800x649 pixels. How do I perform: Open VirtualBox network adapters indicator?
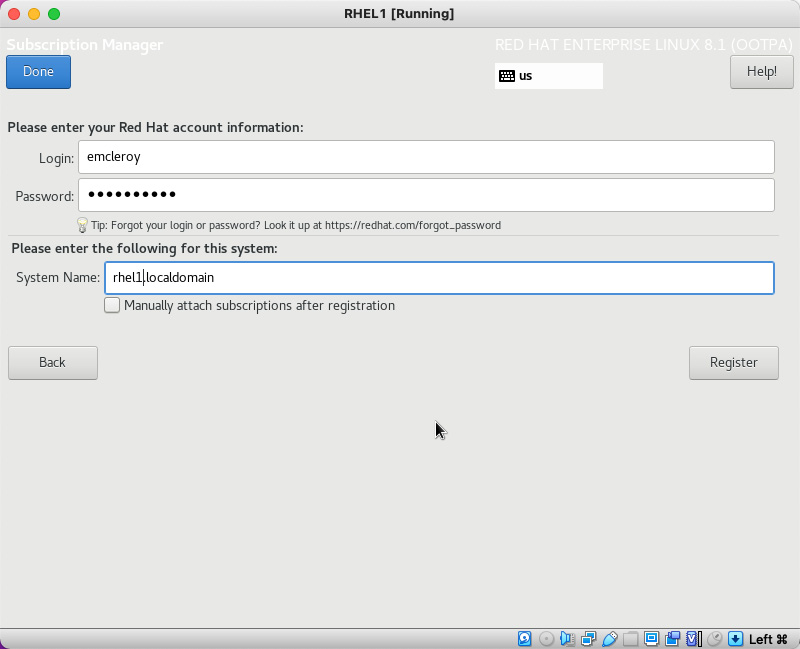click(588, 639)
